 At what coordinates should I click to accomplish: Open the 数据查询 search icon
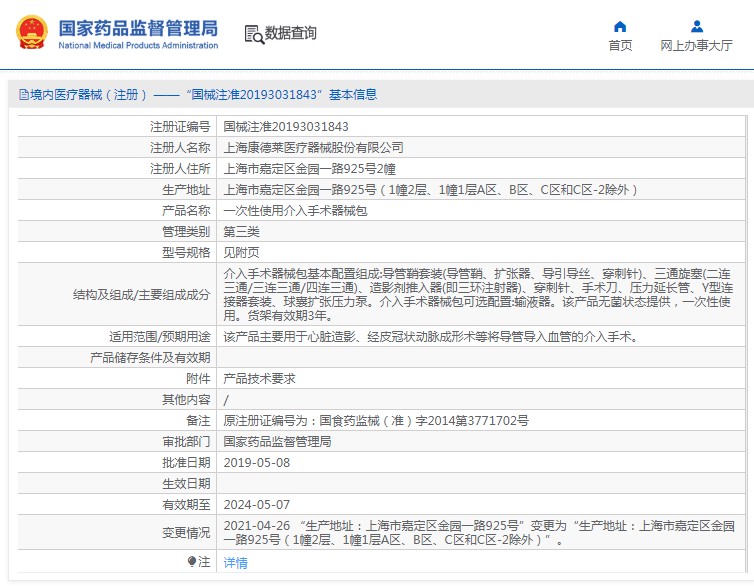(x=254, y=35)
